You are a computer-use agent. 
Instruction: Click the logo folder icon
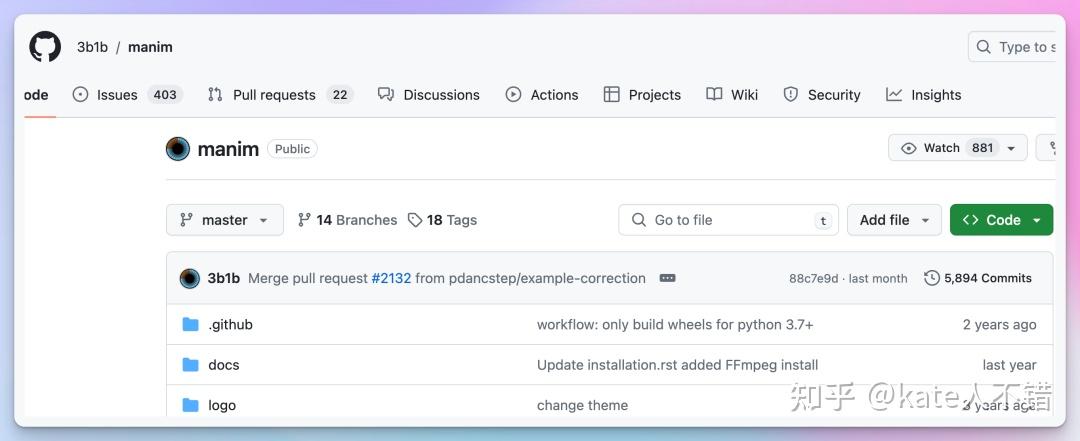coord(191,405)
